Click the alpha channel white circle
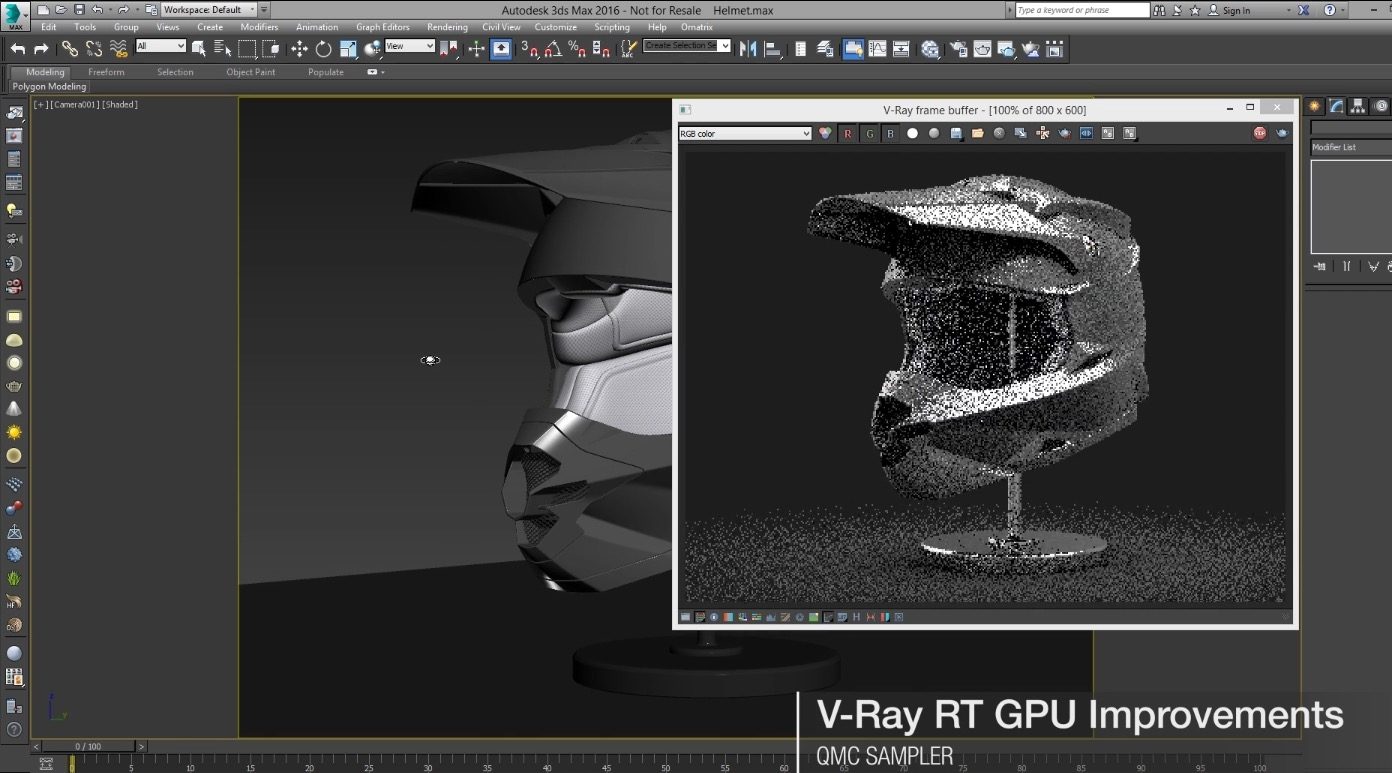Viewport: 1392px width, 773px height. click(x=912, y=133)
